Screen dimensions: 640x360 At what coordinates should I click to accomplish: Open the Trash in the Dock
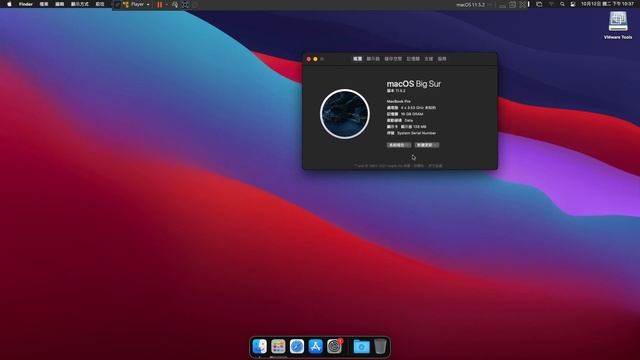coord(380,347)
